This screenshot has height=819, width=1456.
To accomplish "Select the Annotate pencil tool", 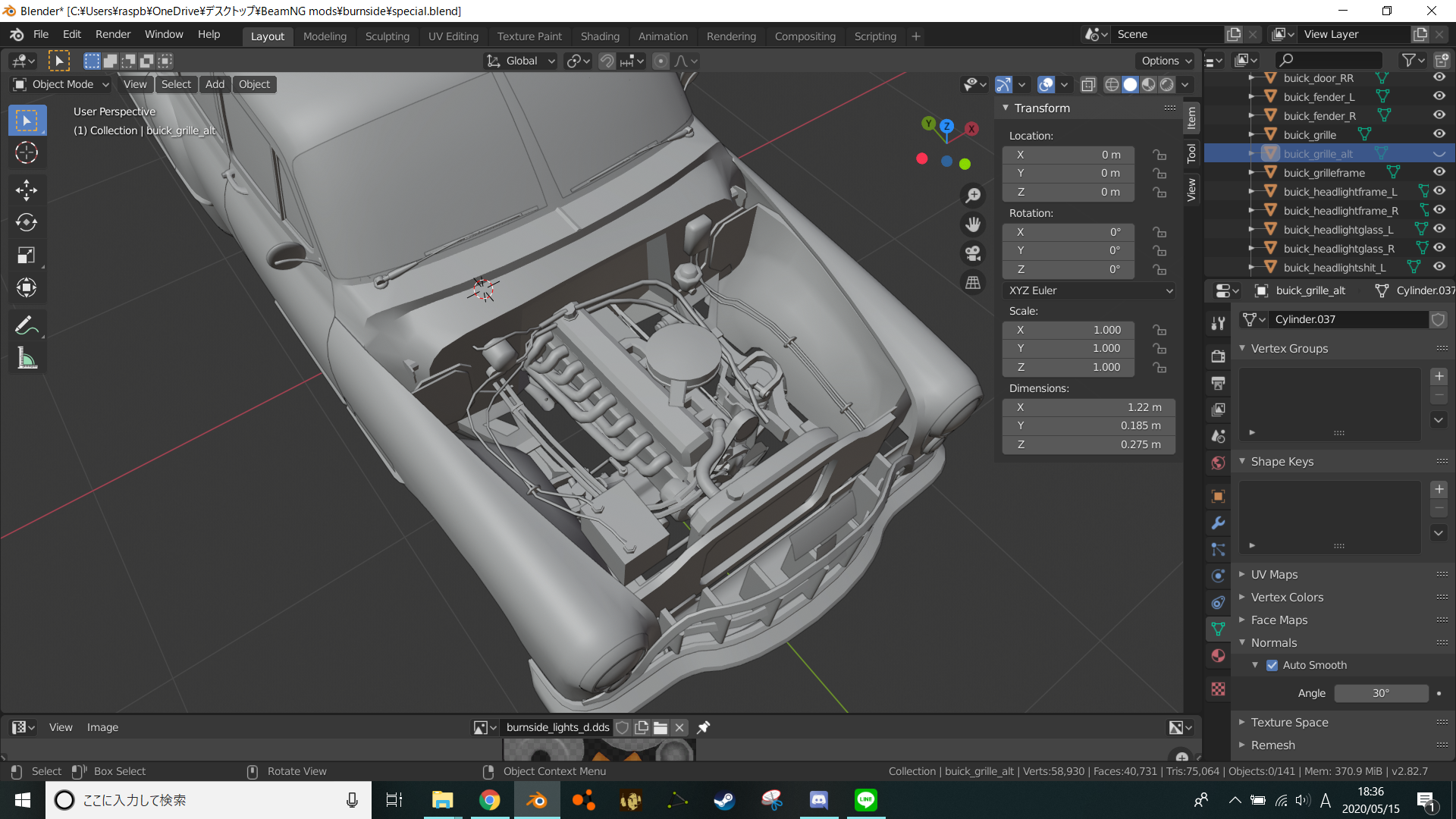I will point(27,326).
